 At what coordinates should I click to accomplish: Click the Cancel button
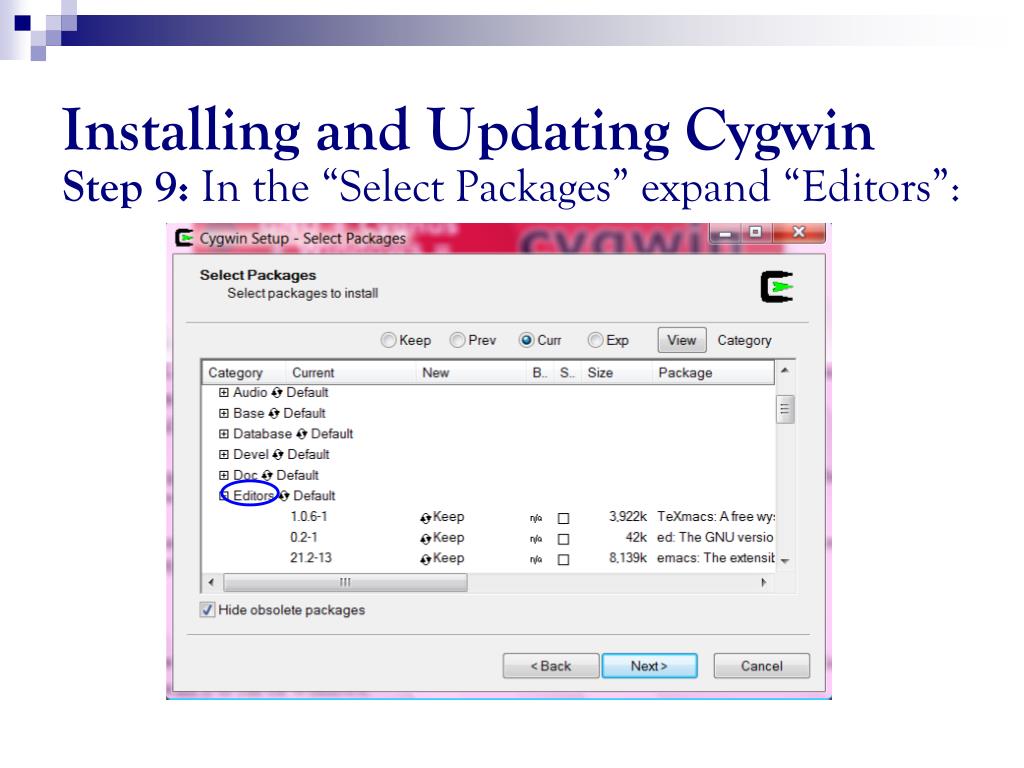pos(761,666)
